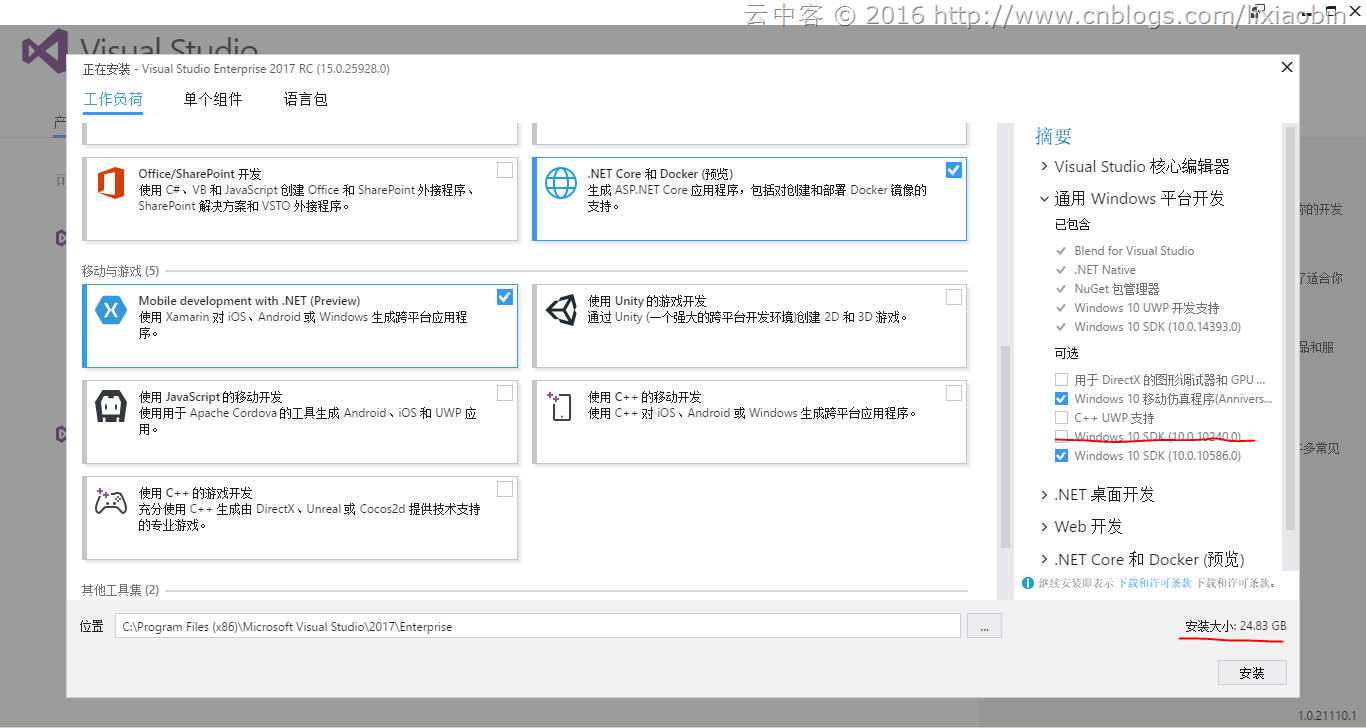
Task: Close the installer dialog with X
Action: [1287, 68]
